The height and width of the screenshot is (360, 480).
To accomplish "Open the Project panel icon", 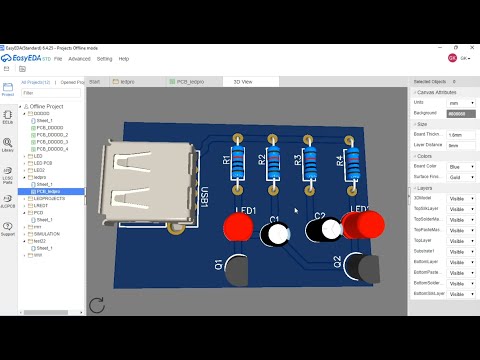I will point(8,89).
